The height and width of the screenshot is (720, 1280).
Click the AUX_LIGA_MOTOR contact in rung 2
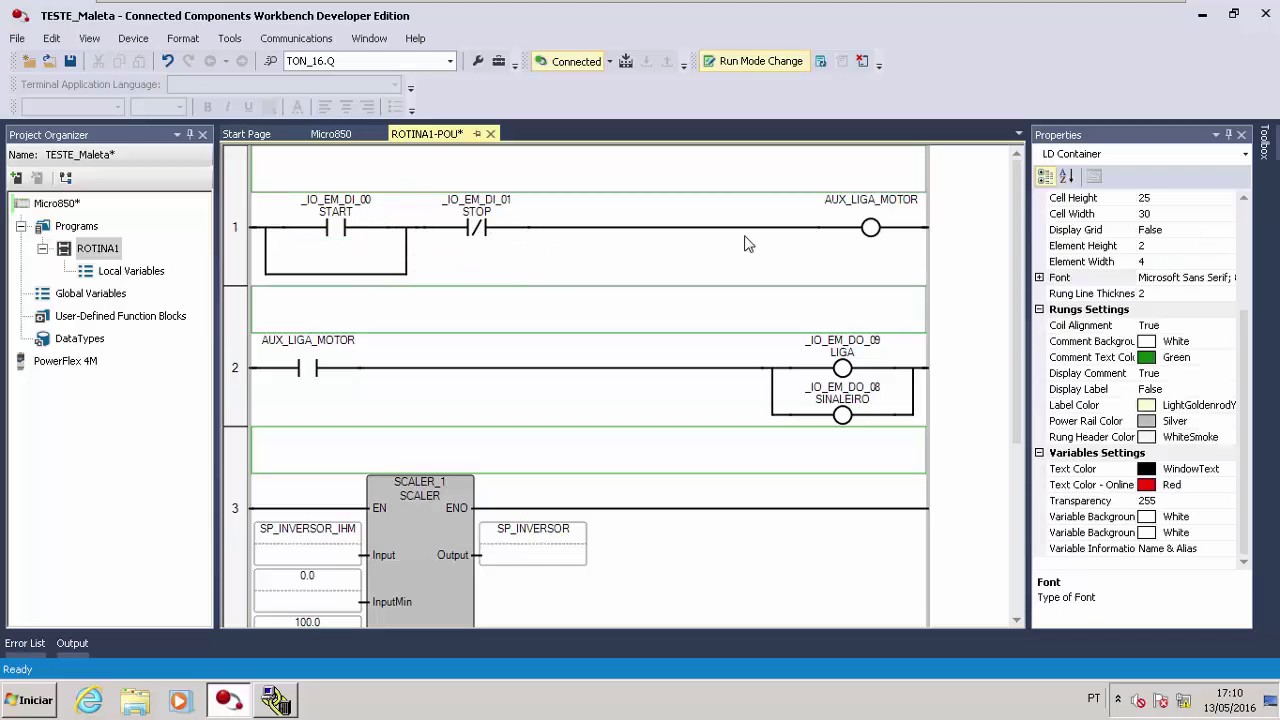coord(307,369)
